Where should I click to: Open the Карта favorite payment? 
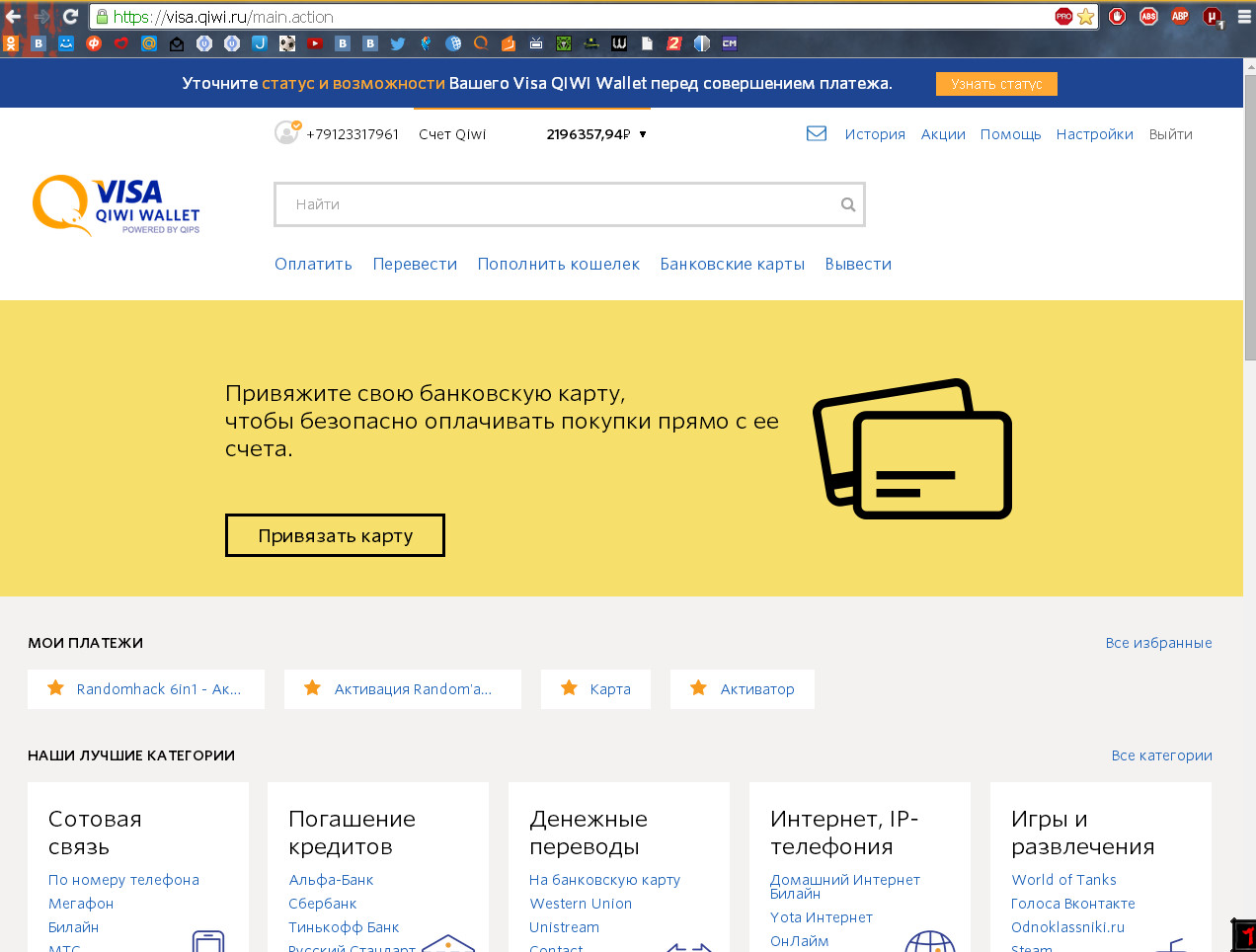click(x=595, y=689)
